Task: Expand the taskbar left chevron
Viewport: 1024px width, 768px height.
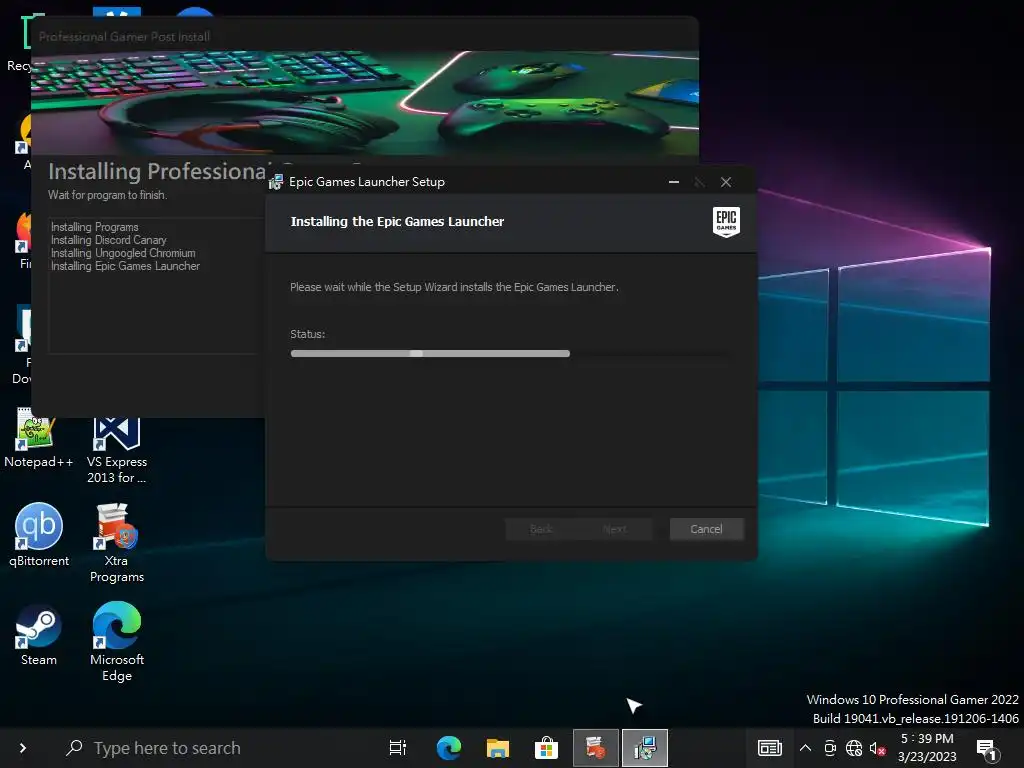Action: click(22, 748)
